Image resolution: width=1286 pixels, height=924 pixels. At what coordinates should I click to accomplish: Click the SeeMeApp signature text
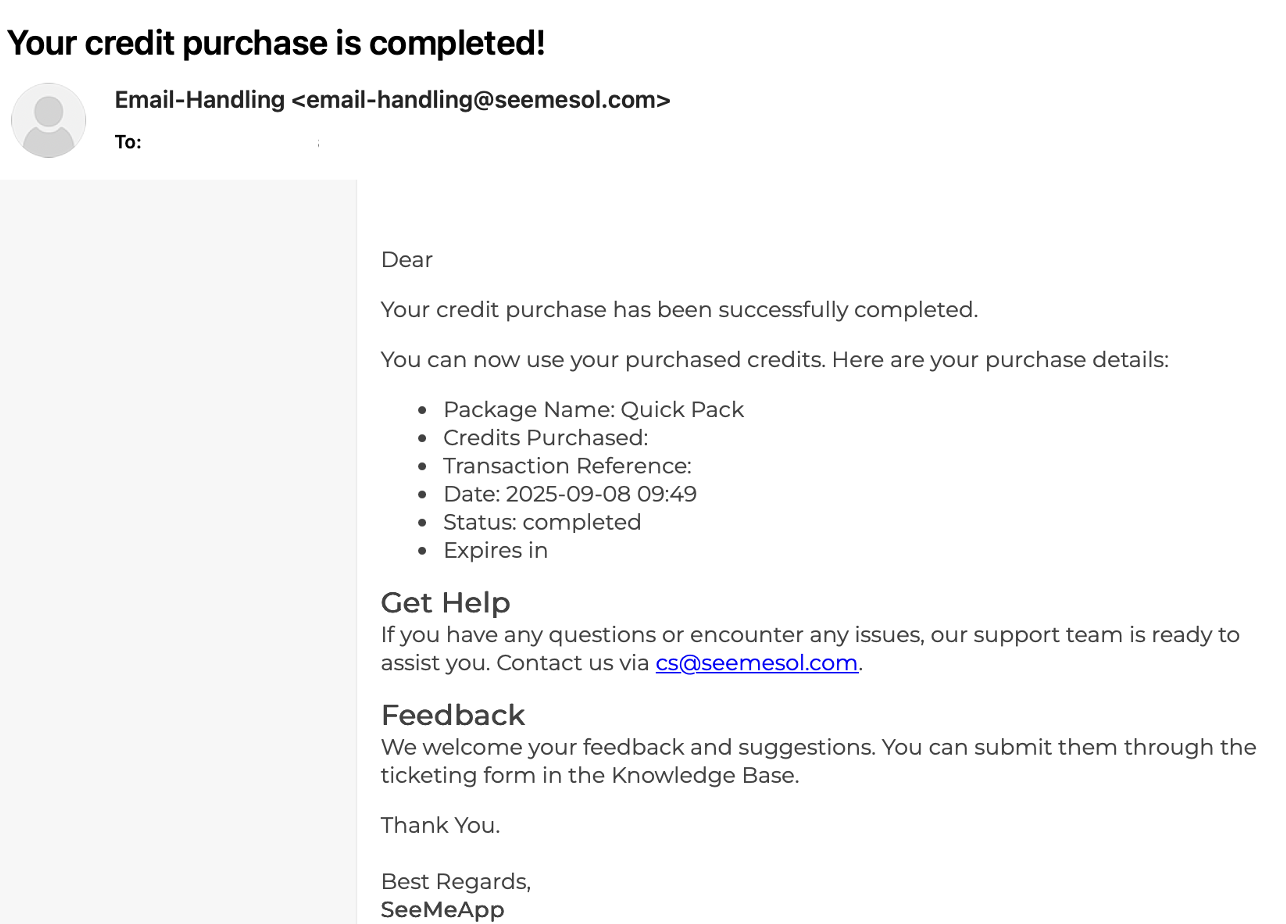click(x=442, y=909)
